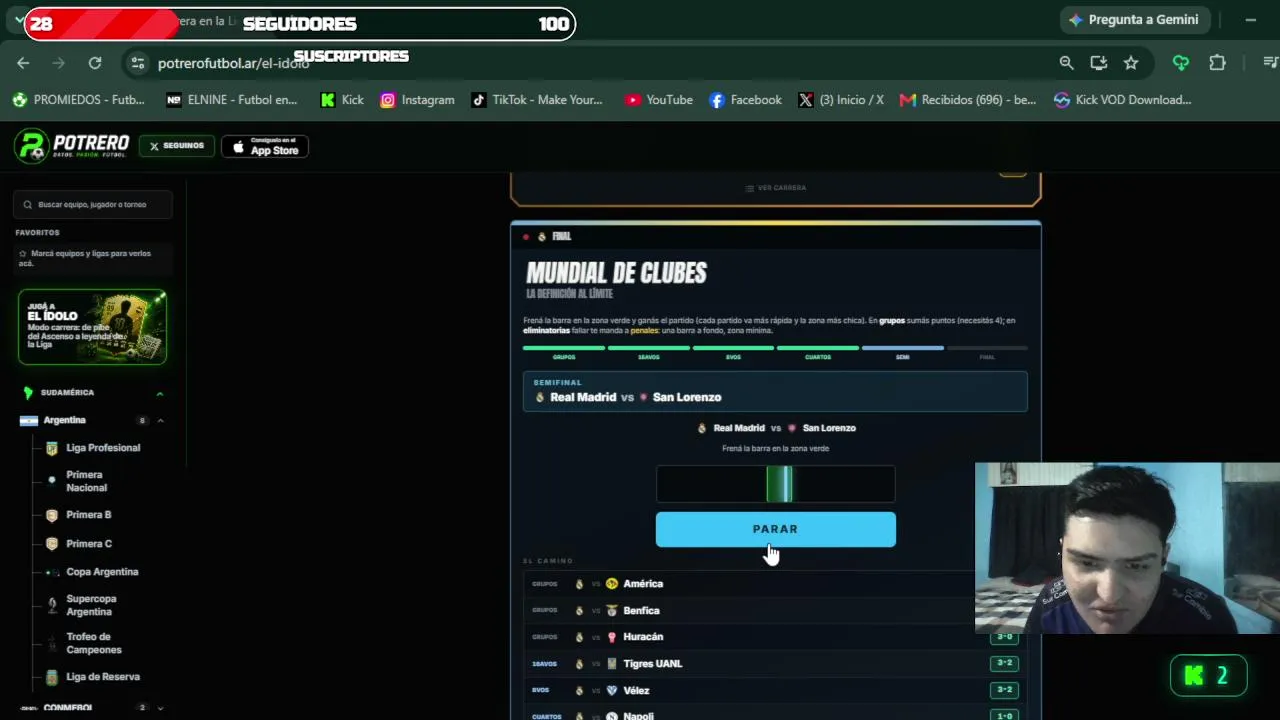The width and height of the screenshot is (1280, 720).
Task: Click Liga Profesional crest icon
Action: pos(52,448)
